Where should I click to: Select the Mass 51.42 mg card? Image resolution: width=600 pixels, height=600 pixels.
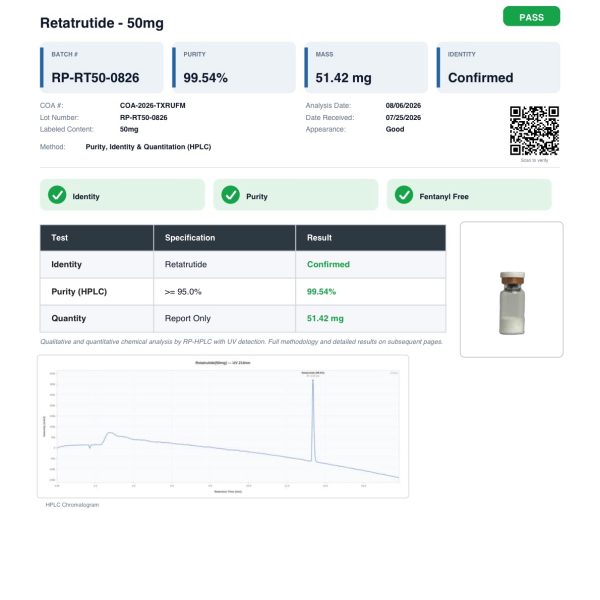(x=366, y=67)
